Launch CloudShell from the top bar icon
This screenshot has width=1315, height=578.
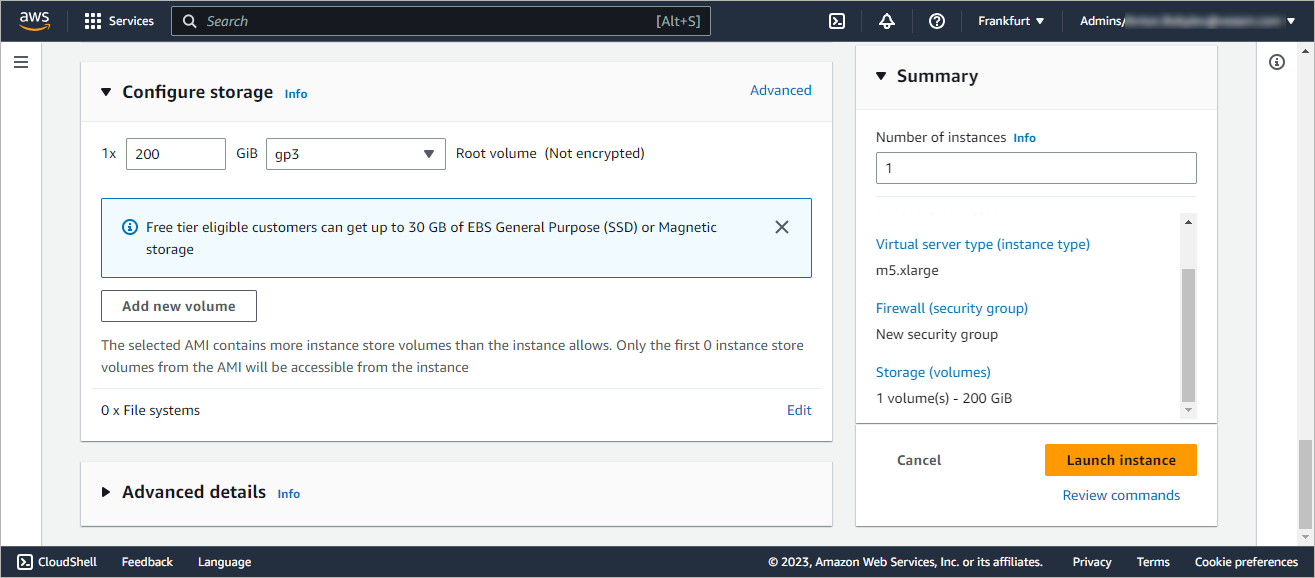(838, 21)
